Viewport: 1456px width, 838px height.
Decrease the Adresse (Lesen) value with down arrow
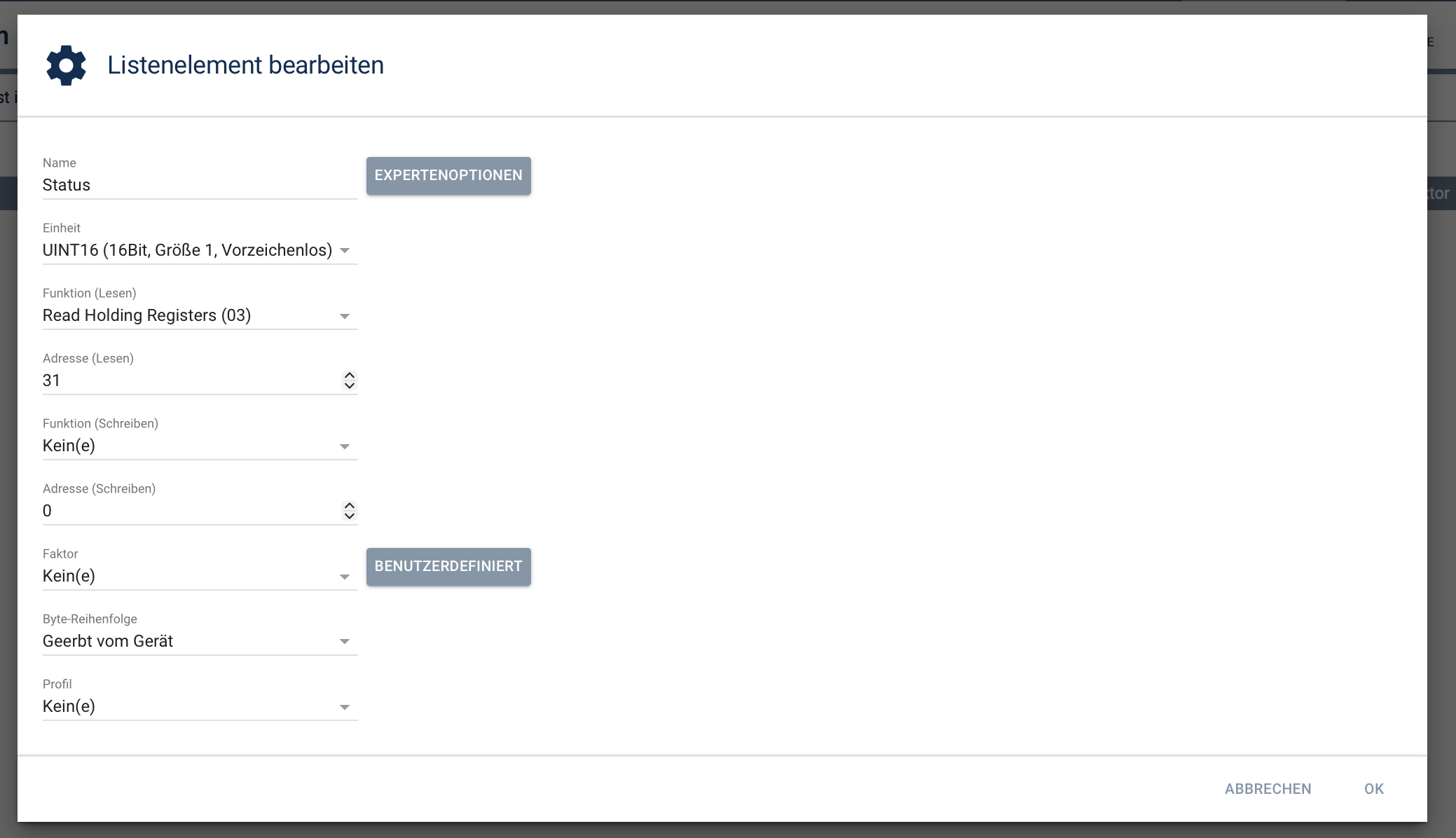point(349,385)
